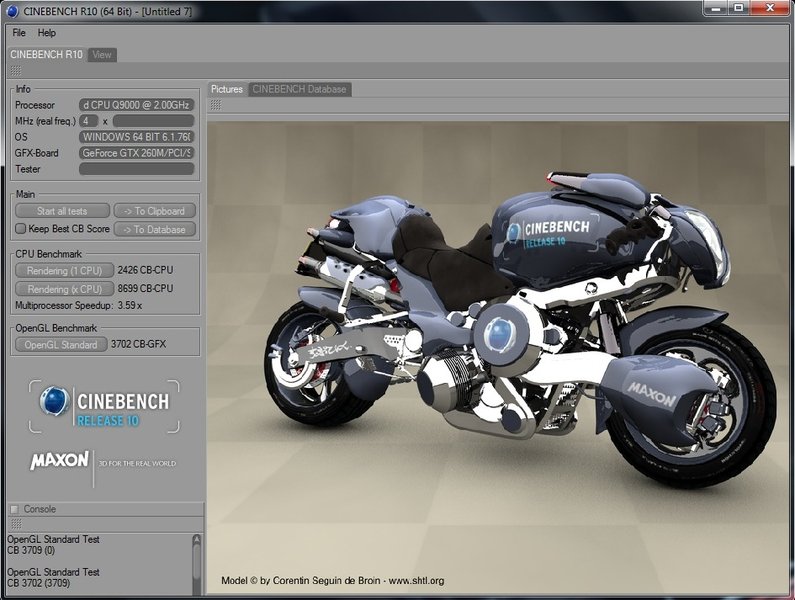Click the CINEBENCH Release 10 logo

click(x=104, y=406)
